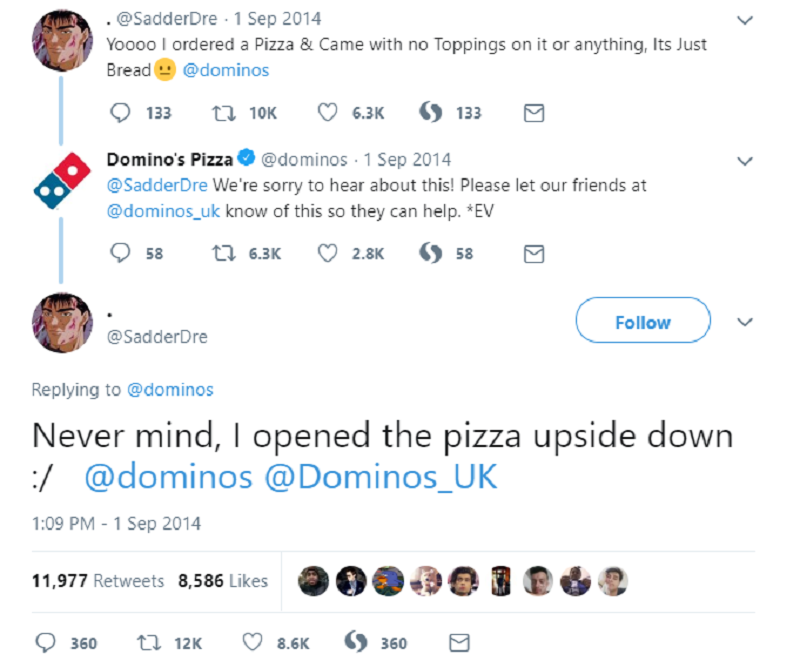Viewport: 800px width, 661px height.
Task: Reply to the Domino's Pizza tweet
Action: (x=121, y=253)
